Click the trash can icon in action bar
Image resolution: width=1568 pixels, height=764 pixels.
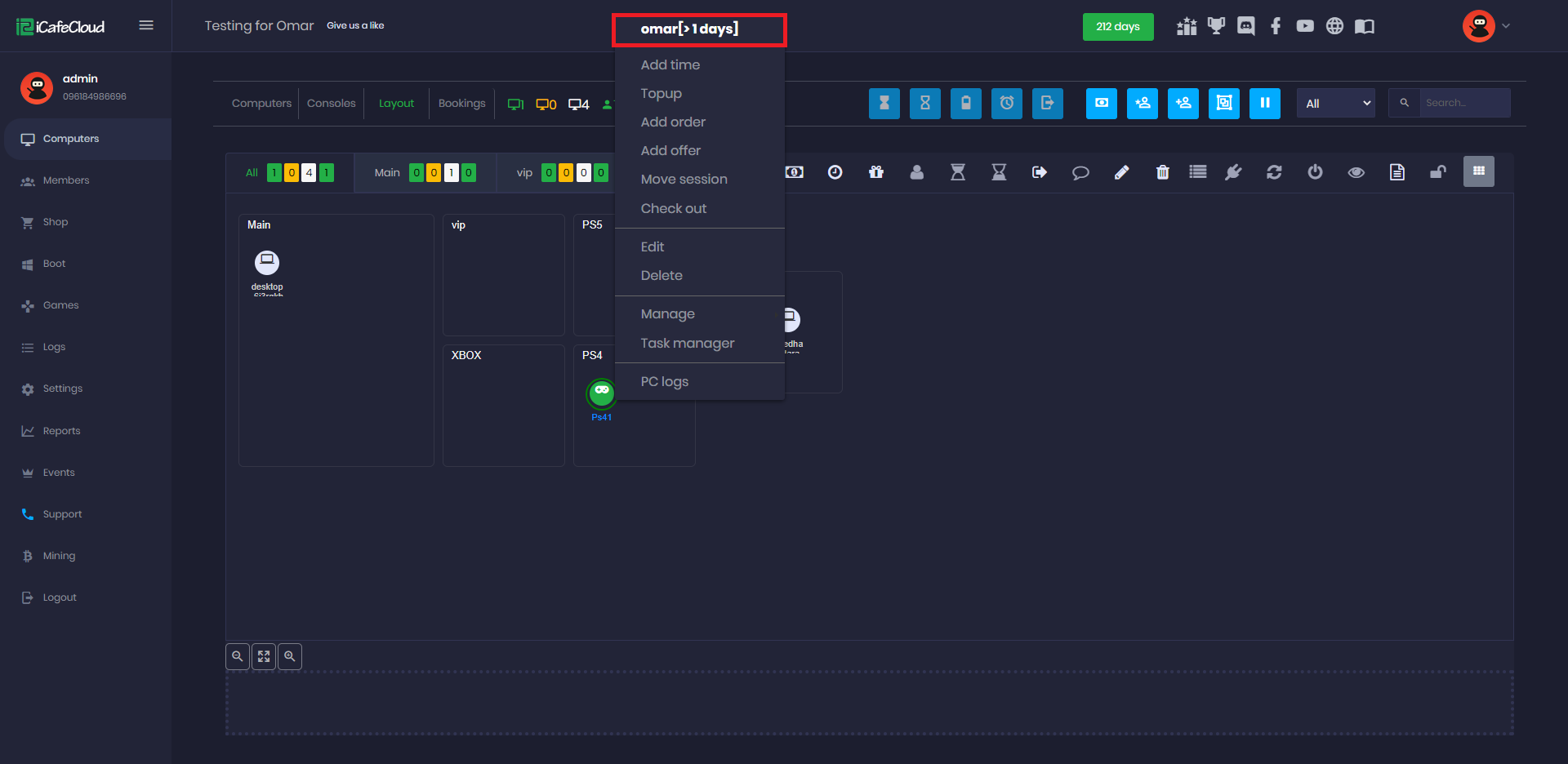coord(1162,172)
